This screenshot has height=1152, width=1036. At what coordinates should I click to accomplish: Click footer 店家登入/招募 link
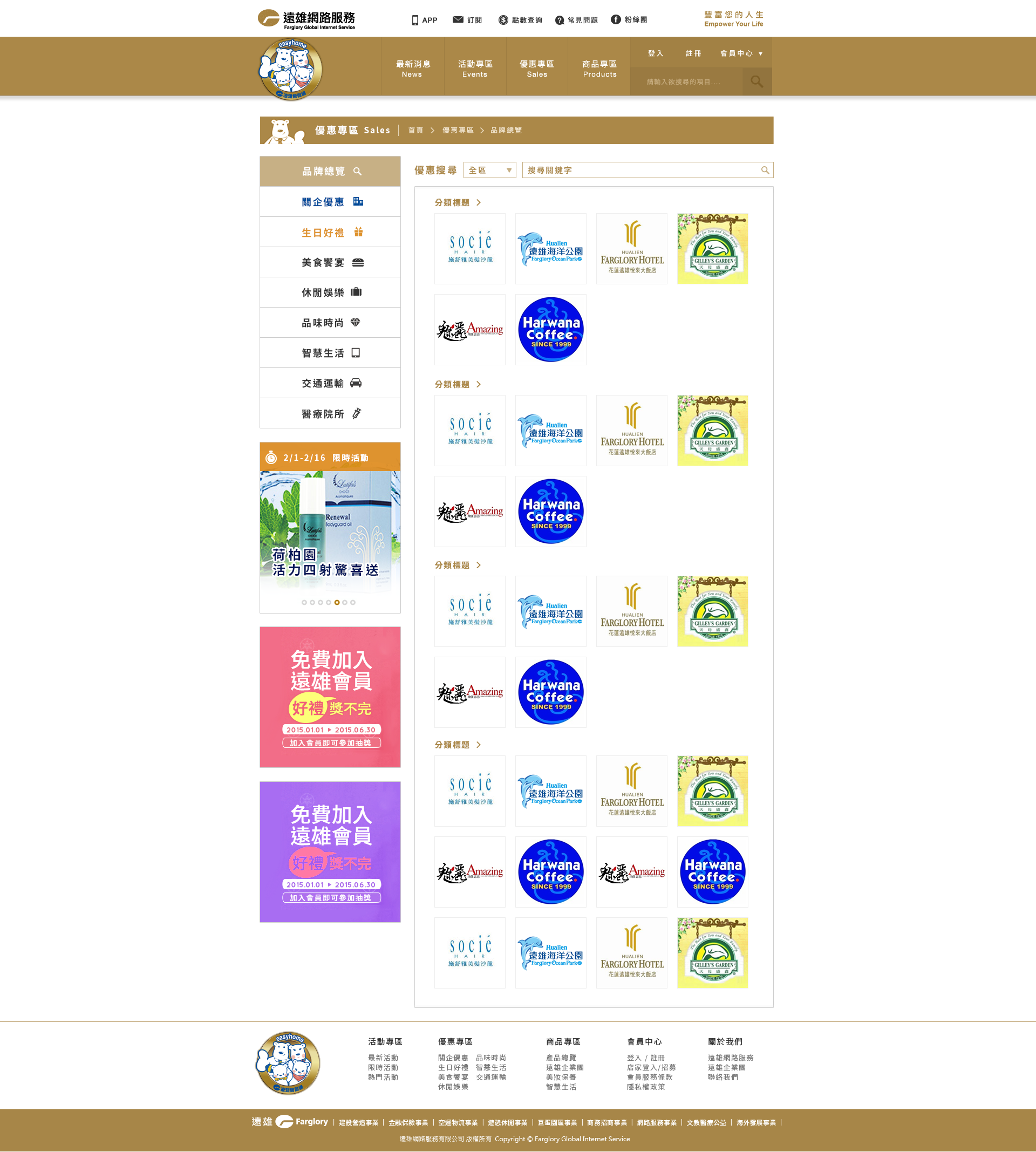[x=651, y=1067]
